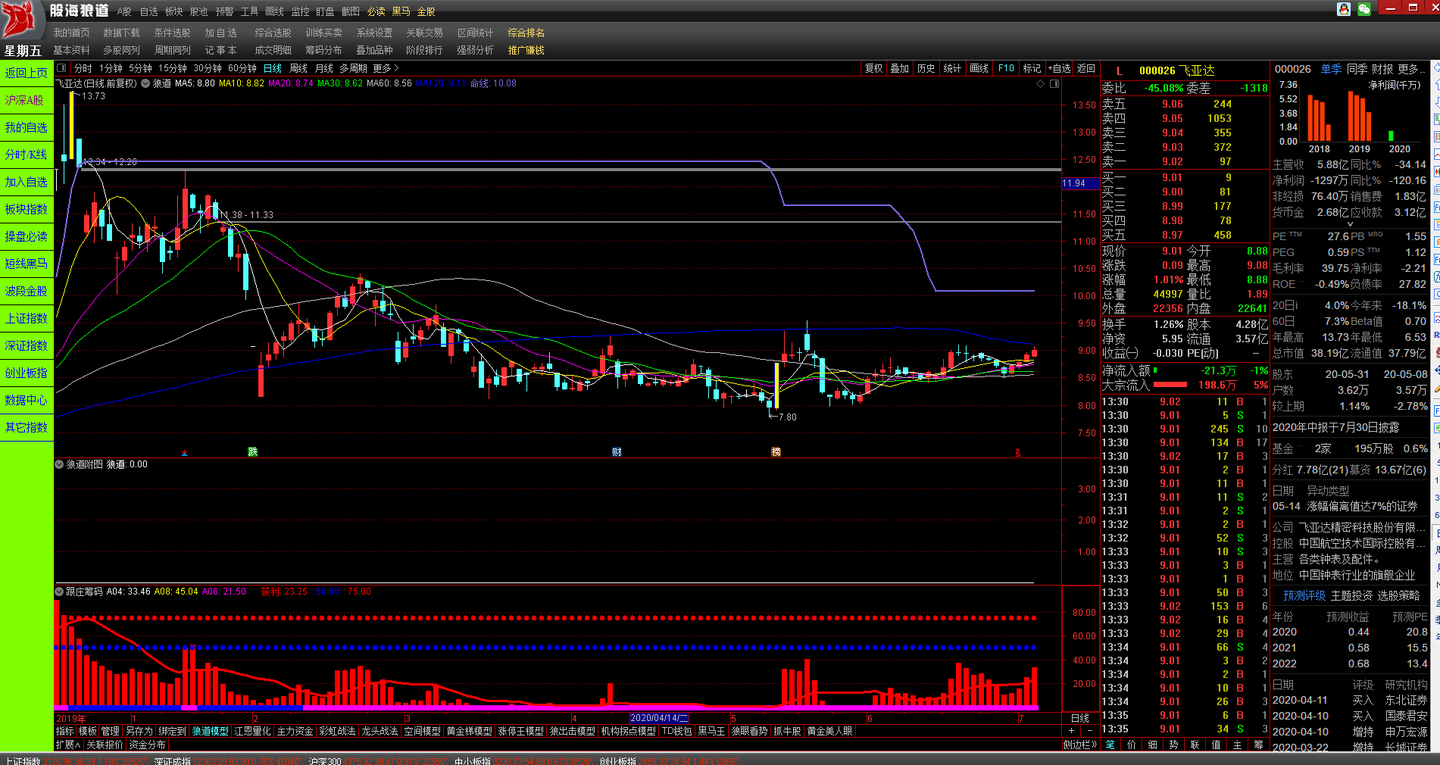Switch to 分时 intraday chart

coord(83,68)
